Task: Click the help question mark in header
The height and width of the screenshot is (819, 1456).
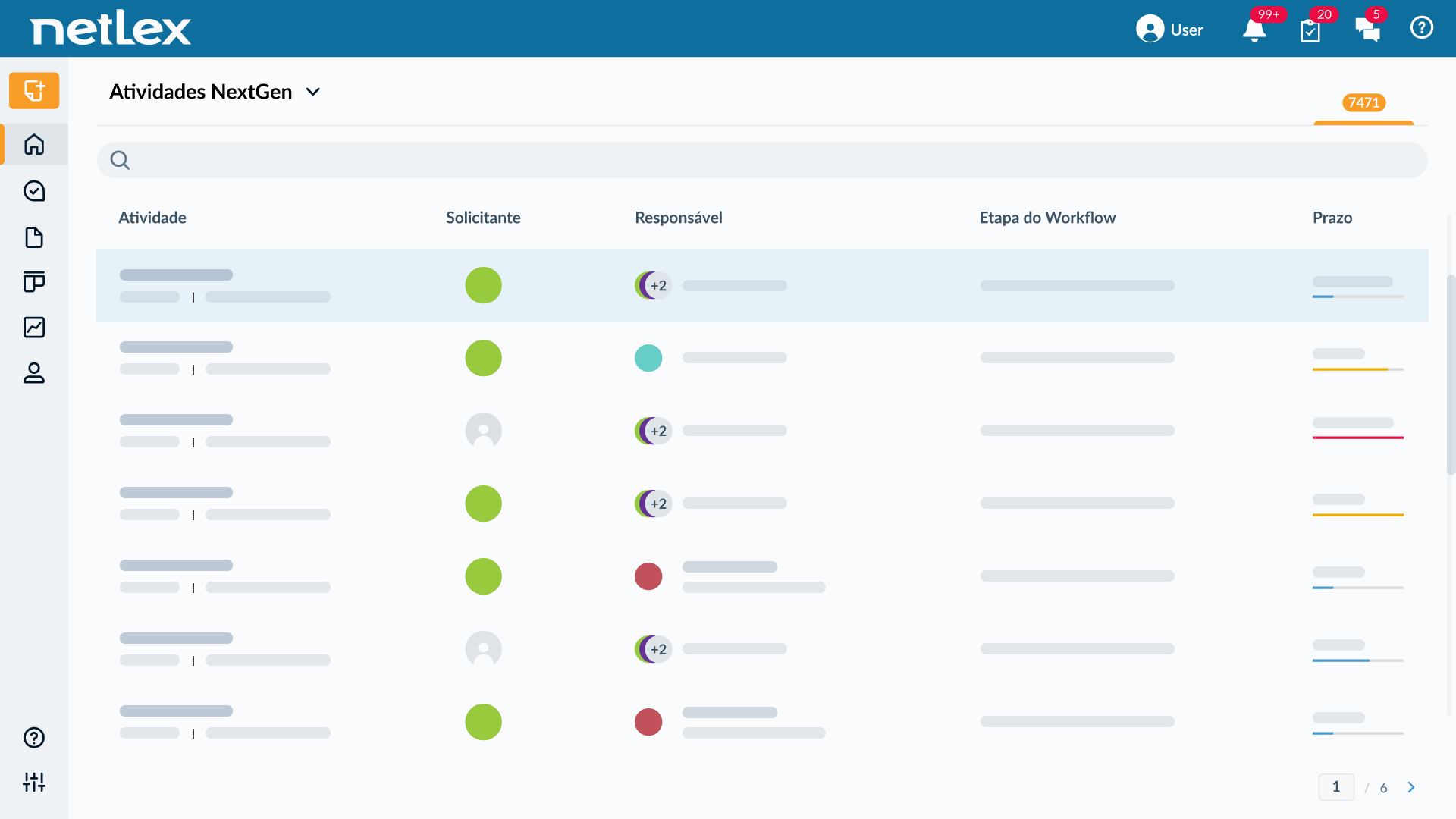Action: (1422, 28)
